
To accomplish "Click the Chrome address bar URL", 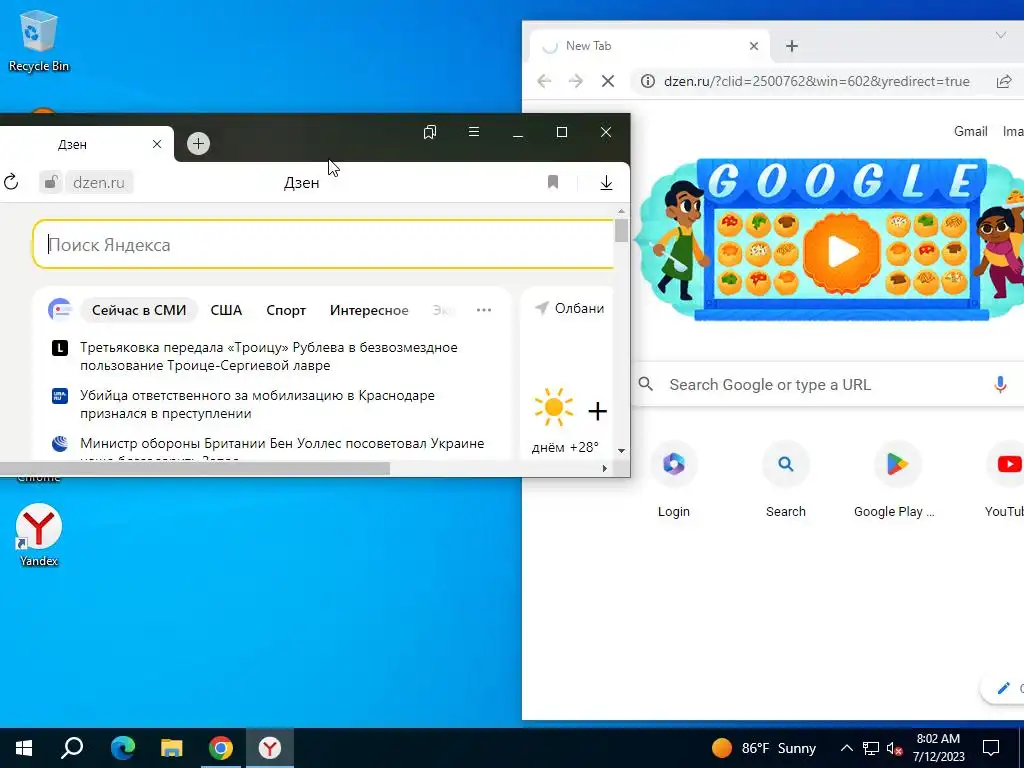I will (816, 81).
